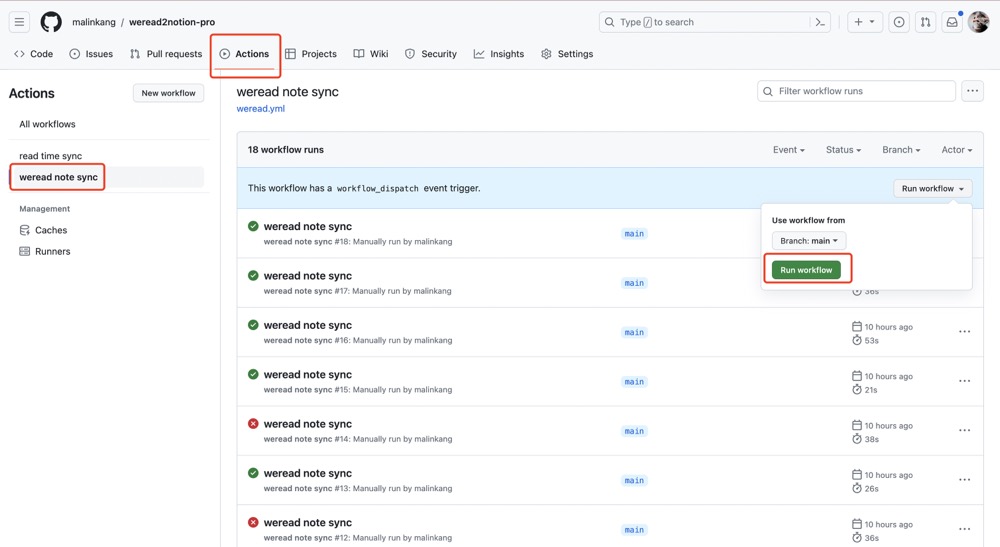Open the Security tab
The image size is (1000, 547).
431,54
